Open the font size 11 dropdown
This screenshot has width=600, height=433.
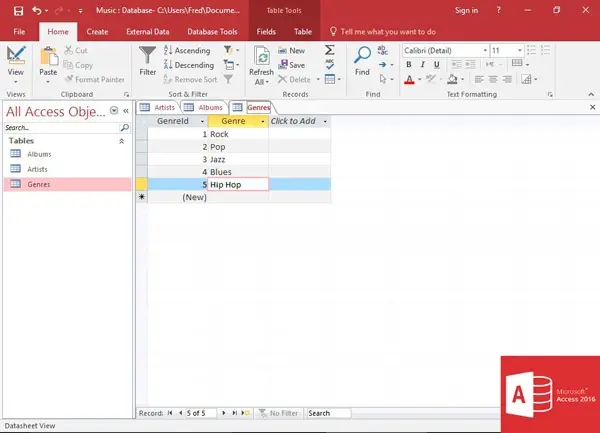click(x=519, y=50)
